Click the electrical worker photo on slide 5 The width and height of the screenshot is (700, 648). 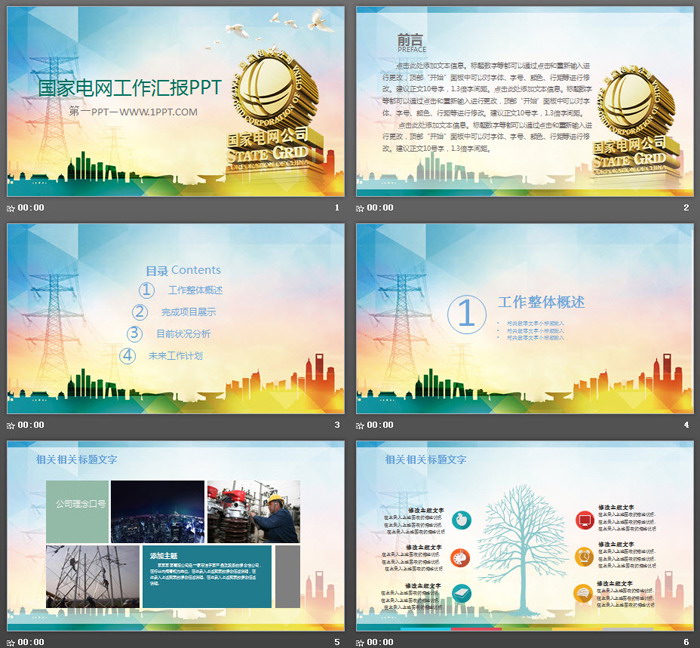point(253,512)
